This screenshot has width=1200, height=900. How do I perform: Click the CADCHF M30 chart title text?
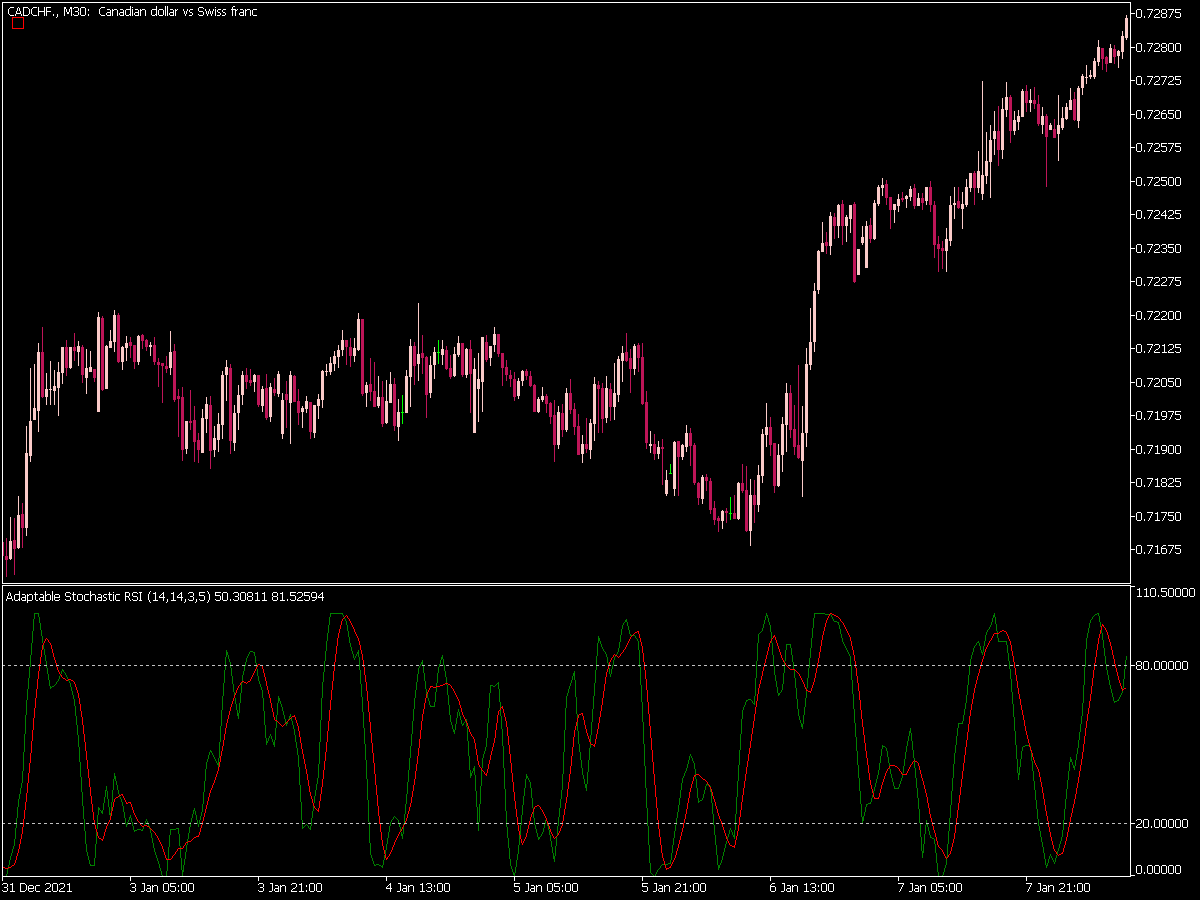[x=132, y=12]
